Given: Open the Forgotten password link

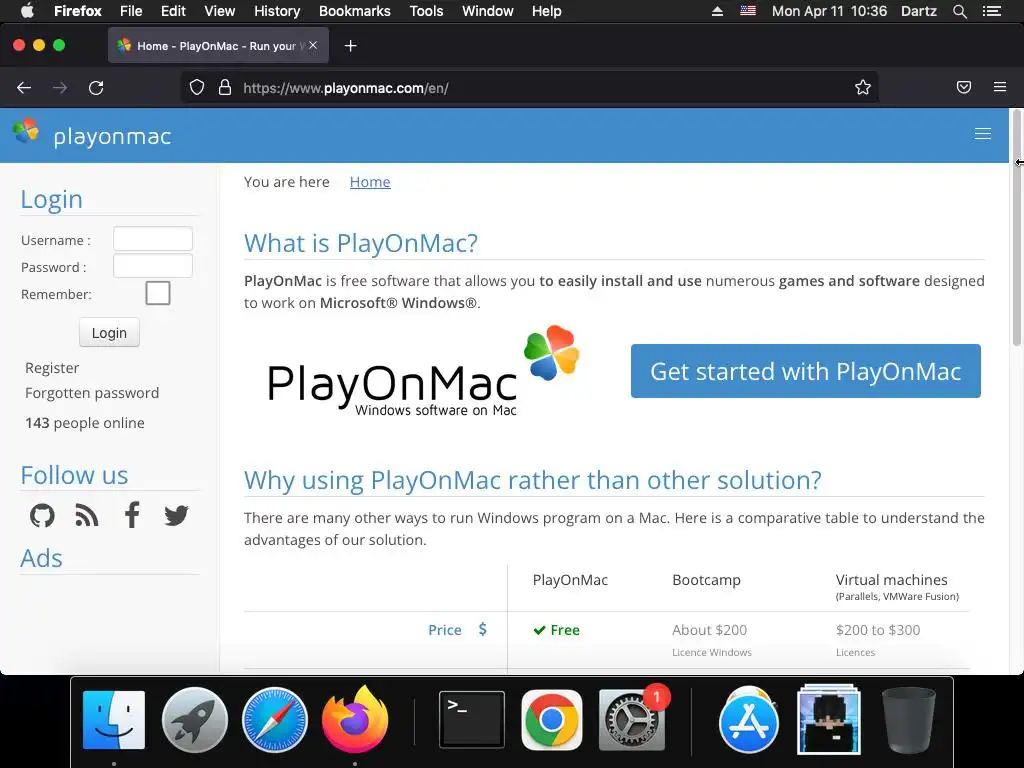Looking at the screenshot, I should 92,392.
